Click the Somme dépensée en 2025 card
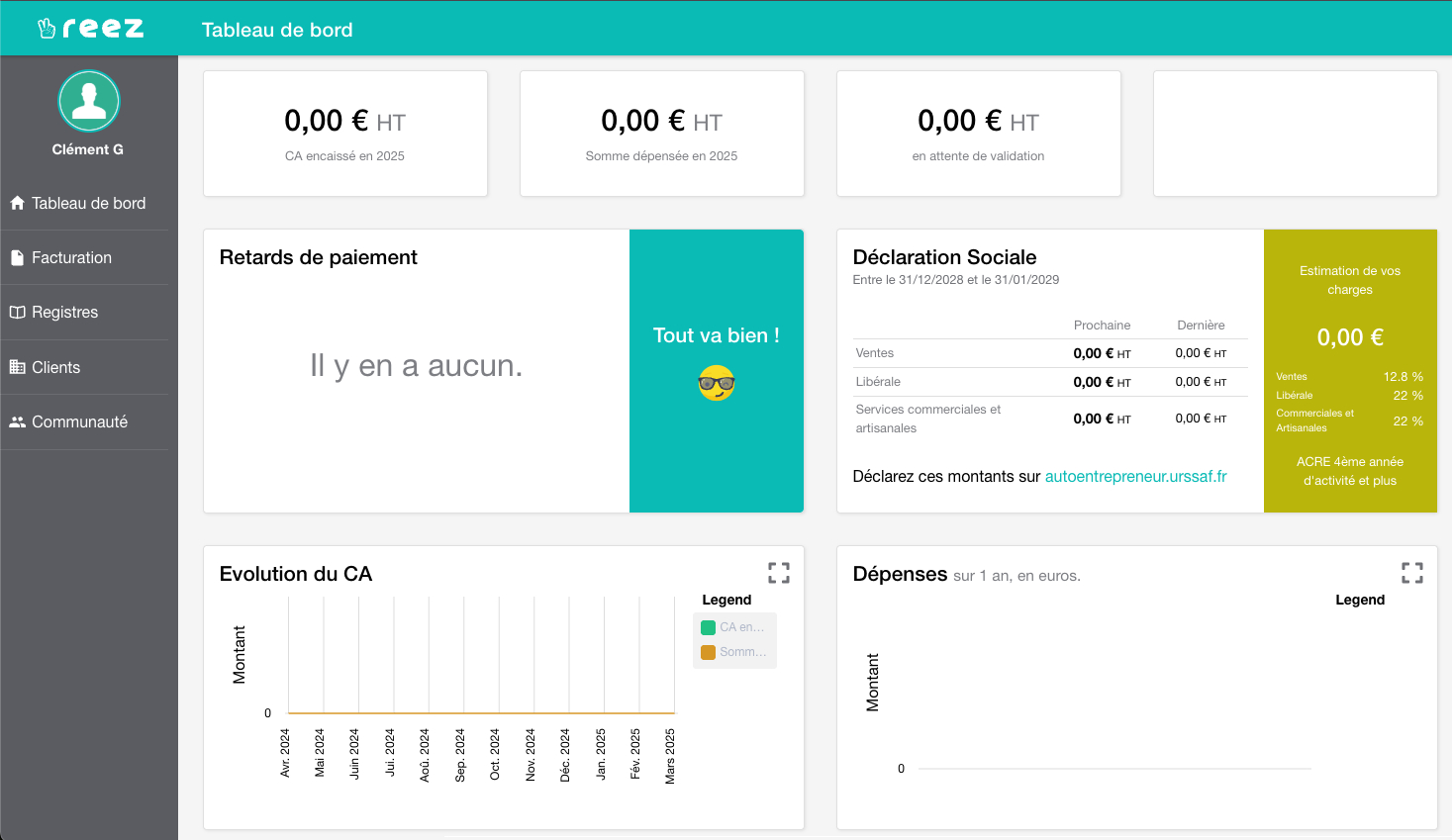Screen dimensions: 1452x840 pyautogui.click(x=662, y=134)
